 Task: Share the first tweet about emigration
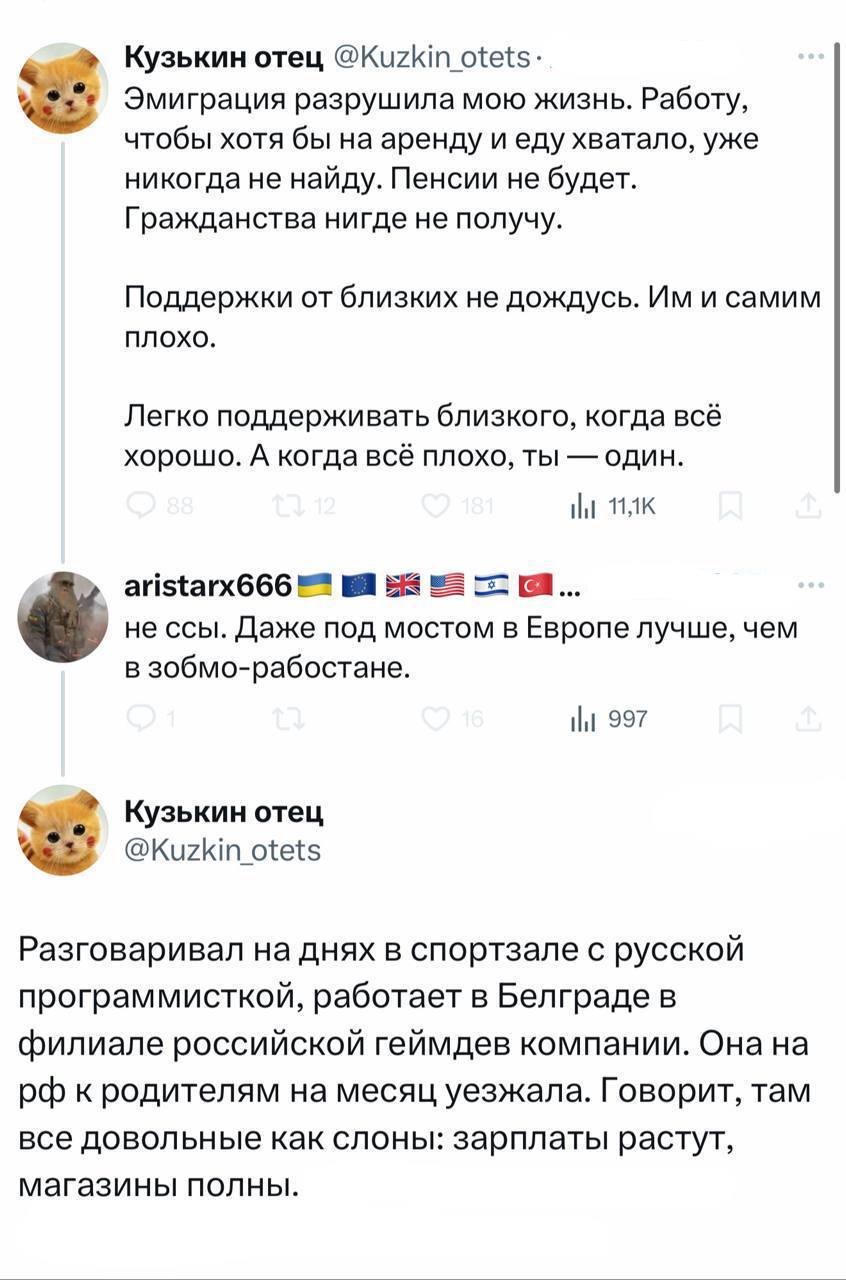point(807,508)
